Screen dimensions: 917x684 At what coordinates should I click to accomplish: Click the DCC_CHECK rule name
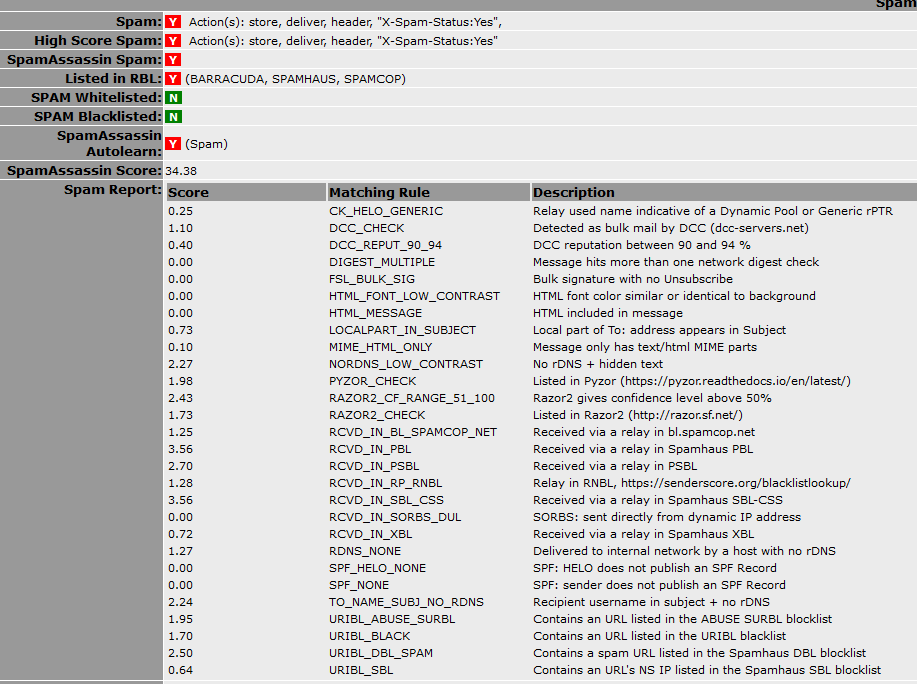[367, 228]
